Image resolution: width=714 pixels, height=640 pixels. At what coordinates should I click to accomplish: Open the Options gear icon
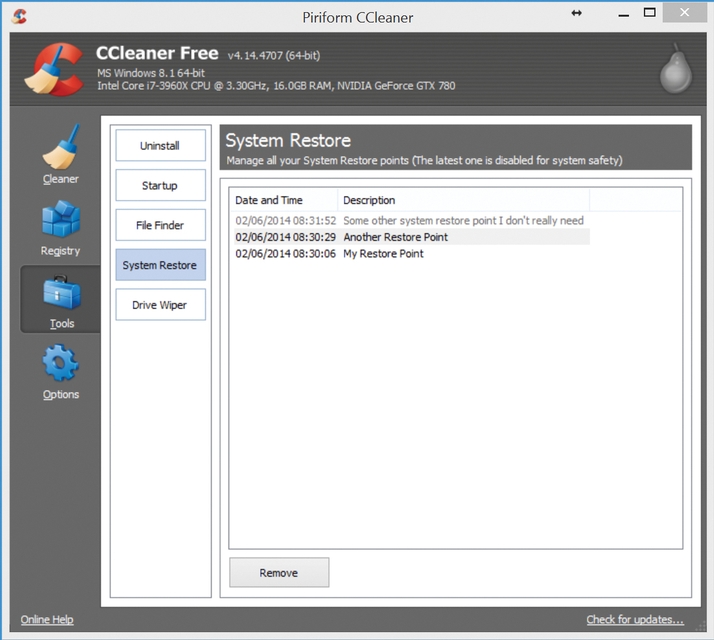pos(61,363)
